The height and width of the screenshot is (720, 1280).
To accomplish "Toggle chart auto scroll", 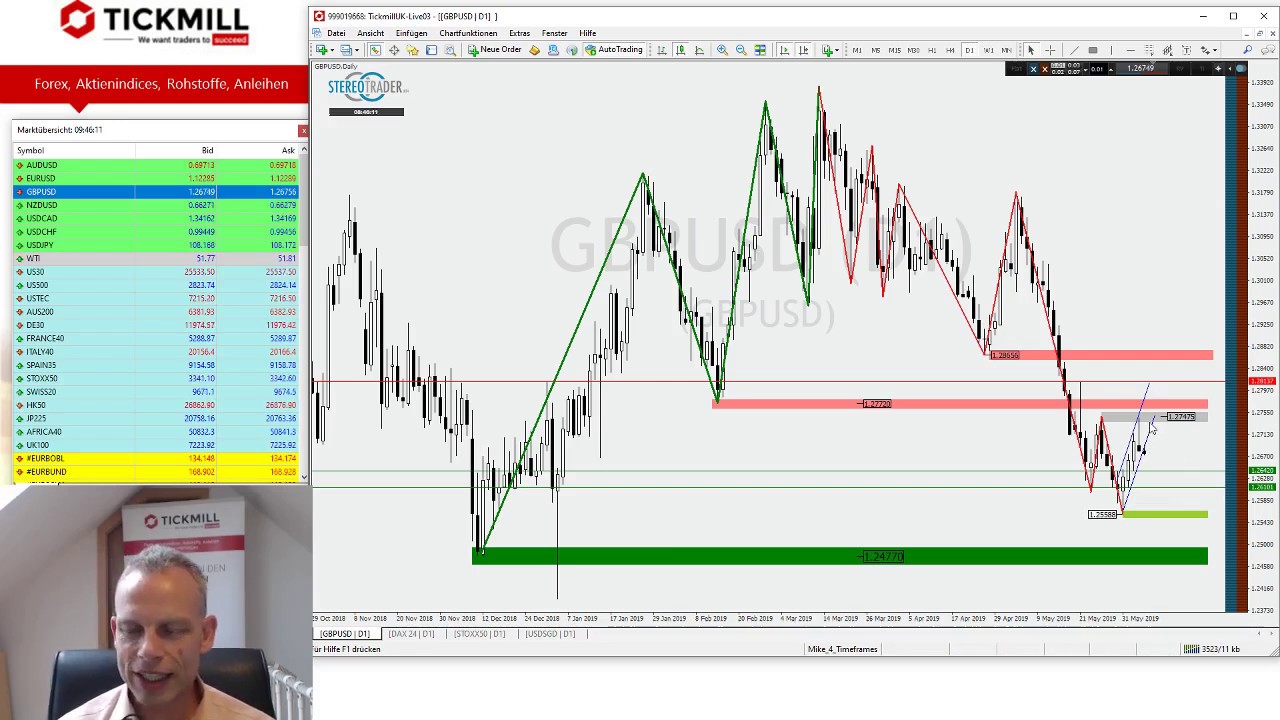I will coord(784,50).
